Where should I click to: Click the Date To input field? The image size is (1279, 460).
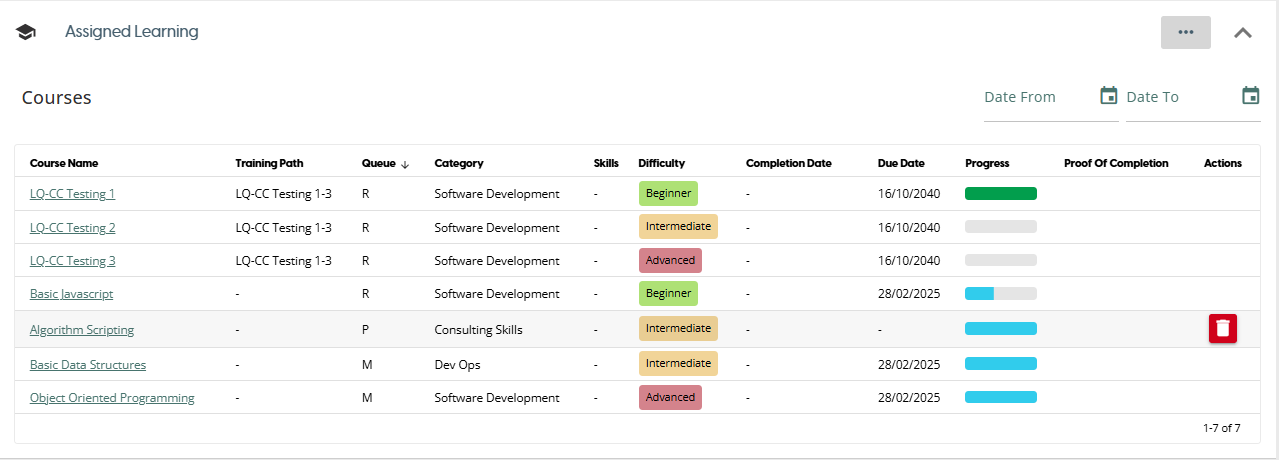pos(1180,97)
